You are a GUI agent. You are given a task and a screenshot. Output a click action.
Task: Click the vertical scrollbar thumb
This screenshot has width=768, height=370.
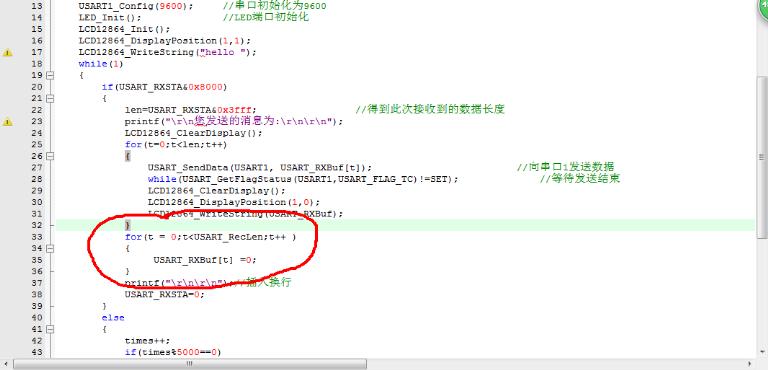coord(762,157)
